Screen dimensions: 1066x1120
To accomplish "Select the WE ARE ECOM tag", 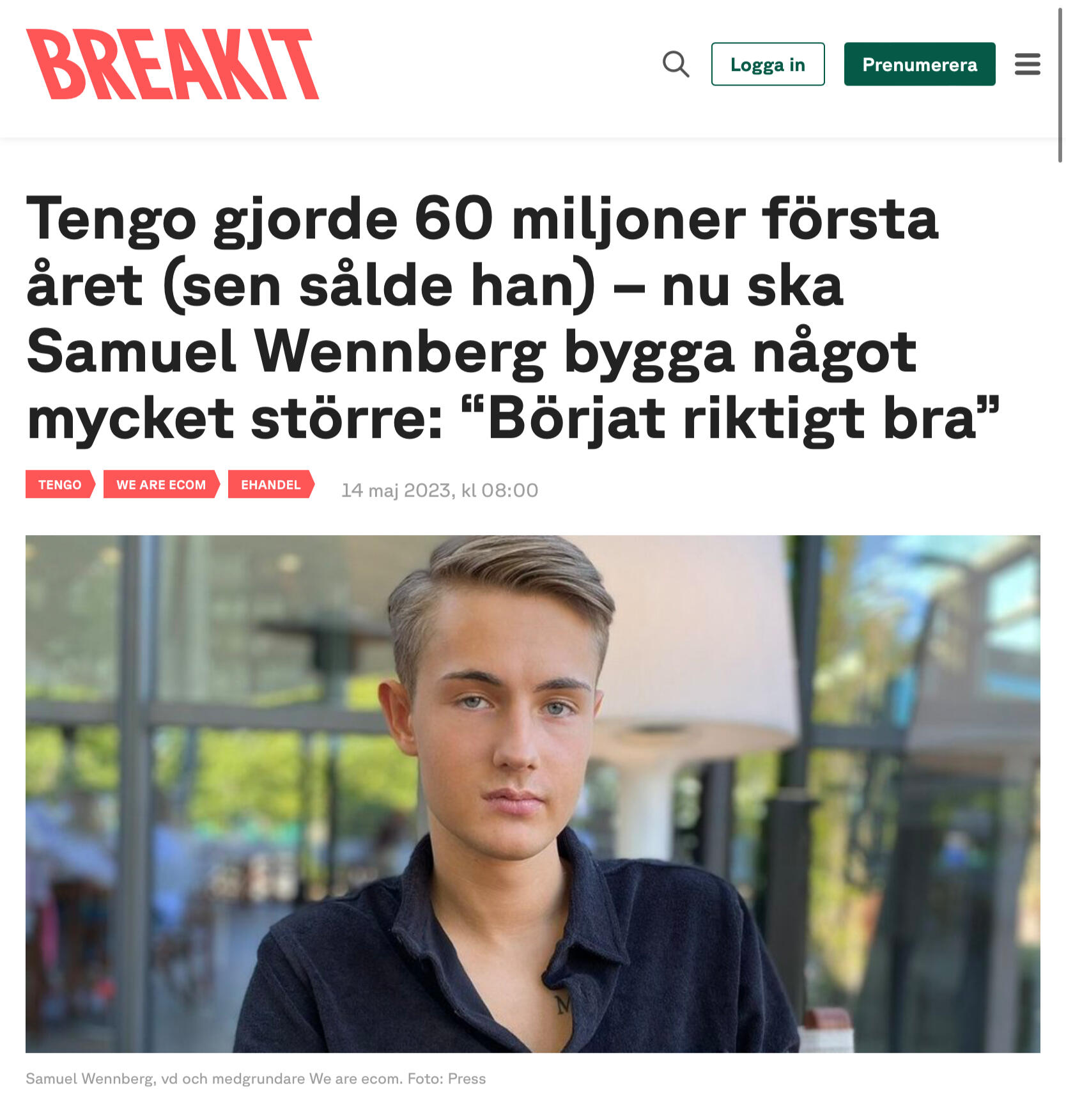I will 161,484.
